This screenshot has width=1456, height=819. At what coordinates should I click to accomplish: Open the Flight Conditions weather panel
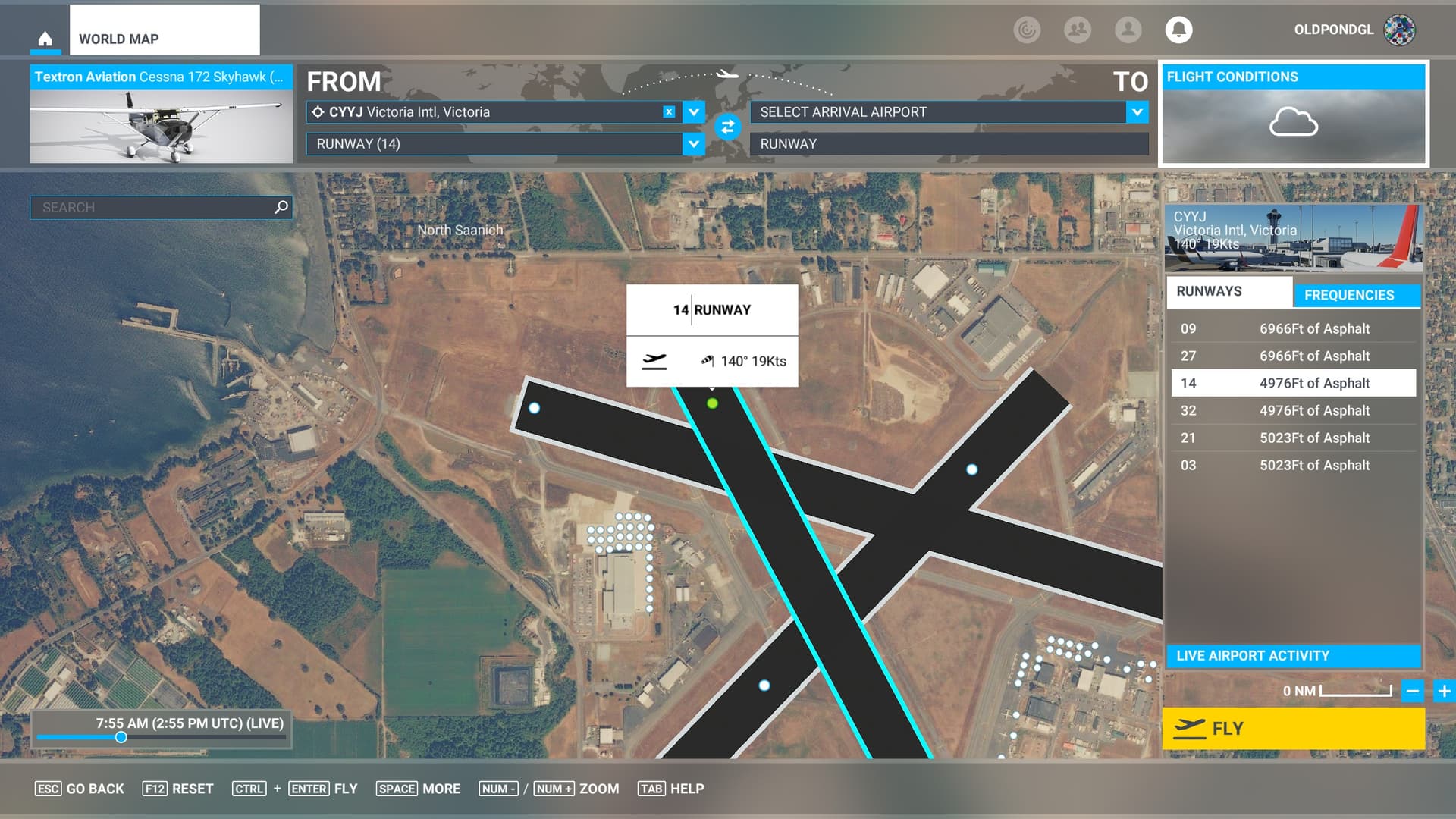pos(1293,114)
